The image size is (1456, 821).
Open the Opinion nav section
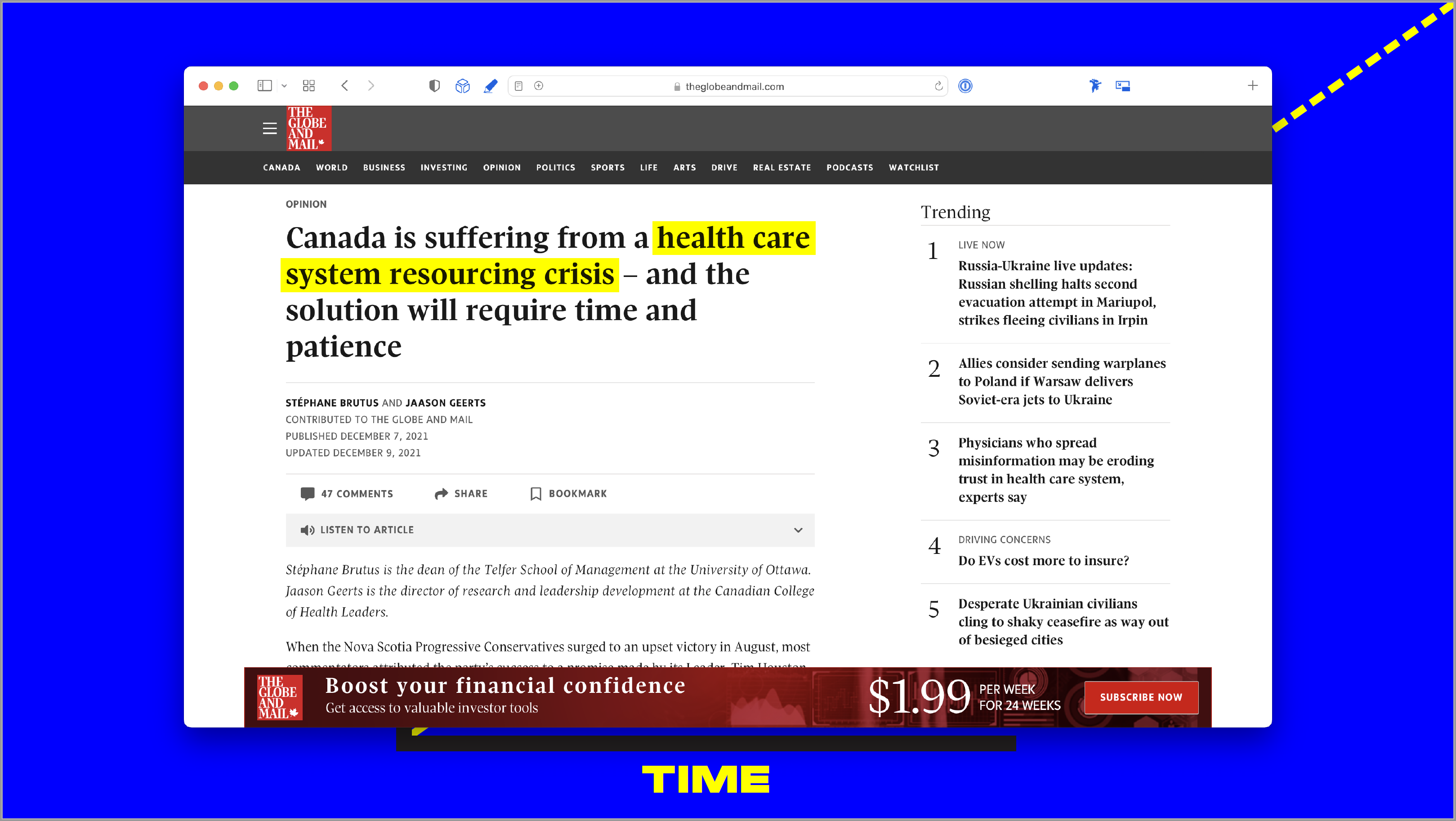(502, 168)
